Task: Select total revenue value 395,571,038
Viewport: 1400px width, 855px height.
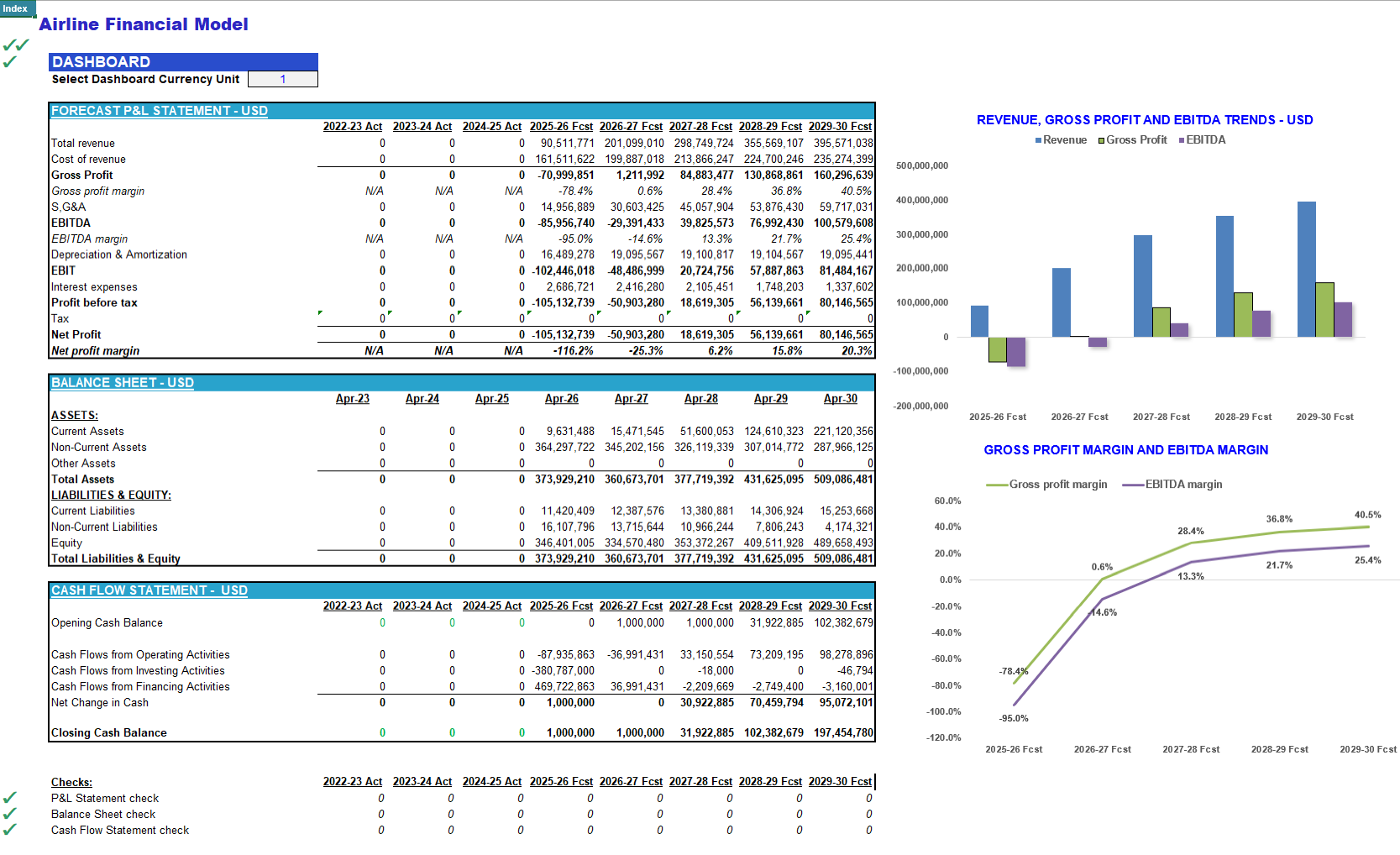Action: pyautogui.click(x=843, y=144)
